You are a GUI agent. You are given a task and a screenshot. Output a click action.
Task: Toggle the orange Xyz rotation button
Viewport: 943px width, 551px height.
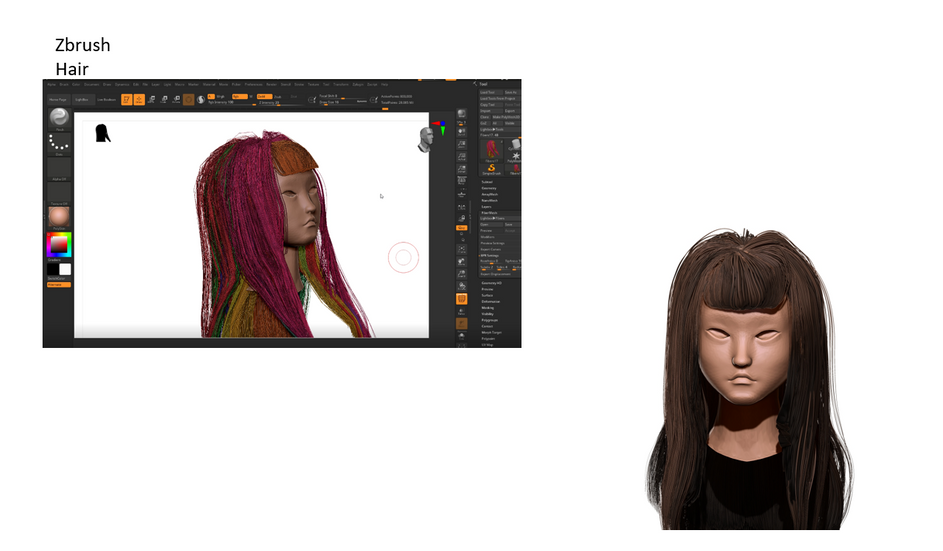[461, 228]
